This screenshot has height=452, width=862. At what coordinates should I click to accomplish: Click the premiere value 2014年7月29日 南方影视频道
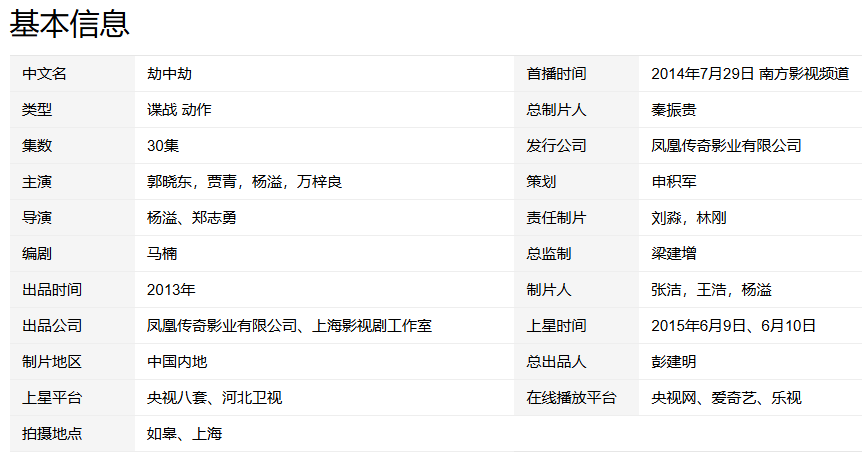[x=750, y=74]
